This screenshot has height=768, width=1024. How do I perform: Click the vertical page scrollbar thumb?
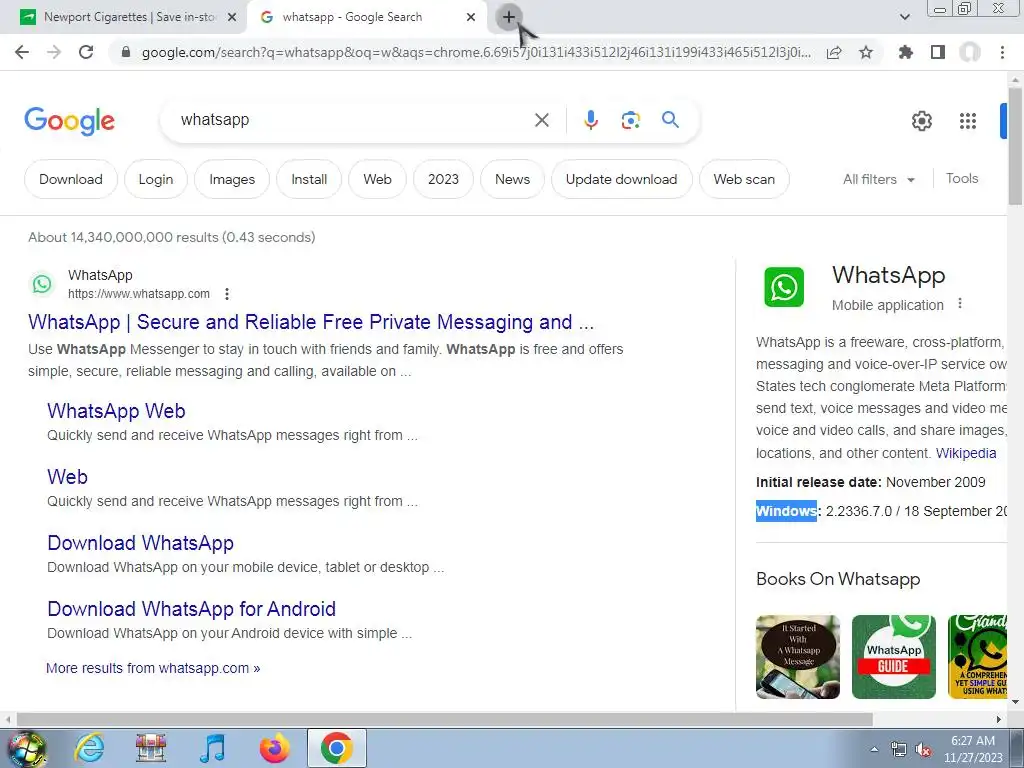click(1015, 147)
